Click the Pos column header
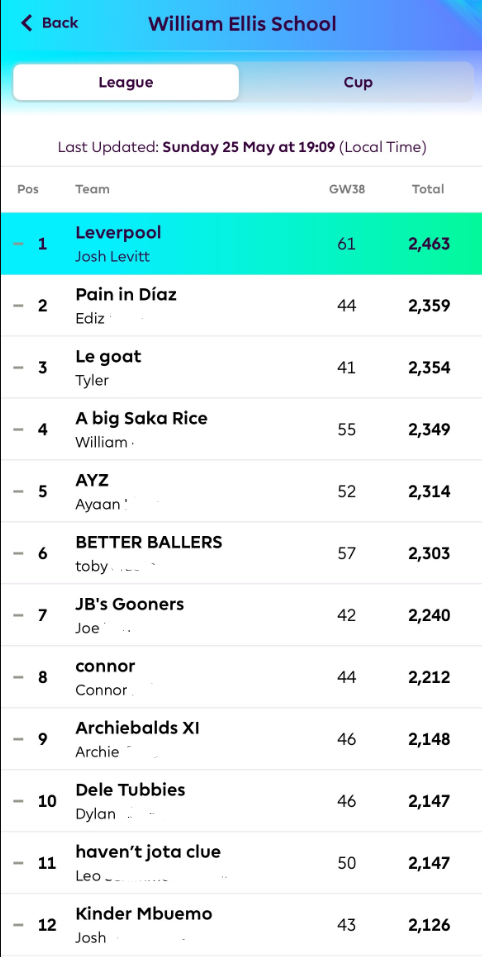This screenshot has height=957, width=482. 28,189
